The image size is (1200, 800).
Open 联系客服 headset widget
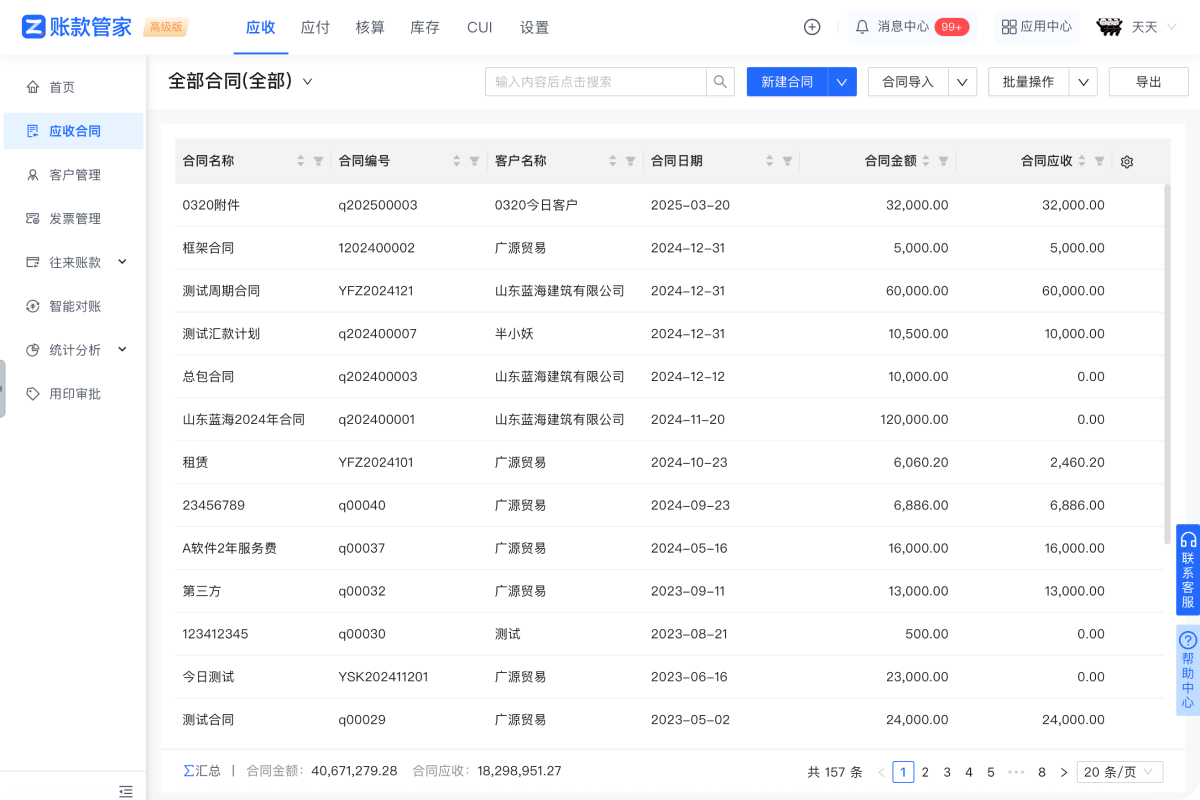pyautogui.click(x=1188, y=568)
